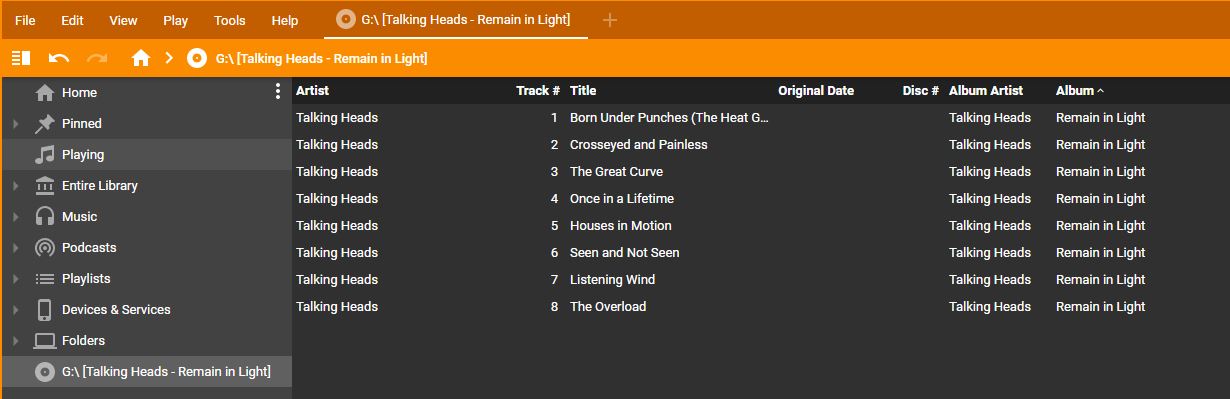Expand the Playlists tree node

point(15,279)
